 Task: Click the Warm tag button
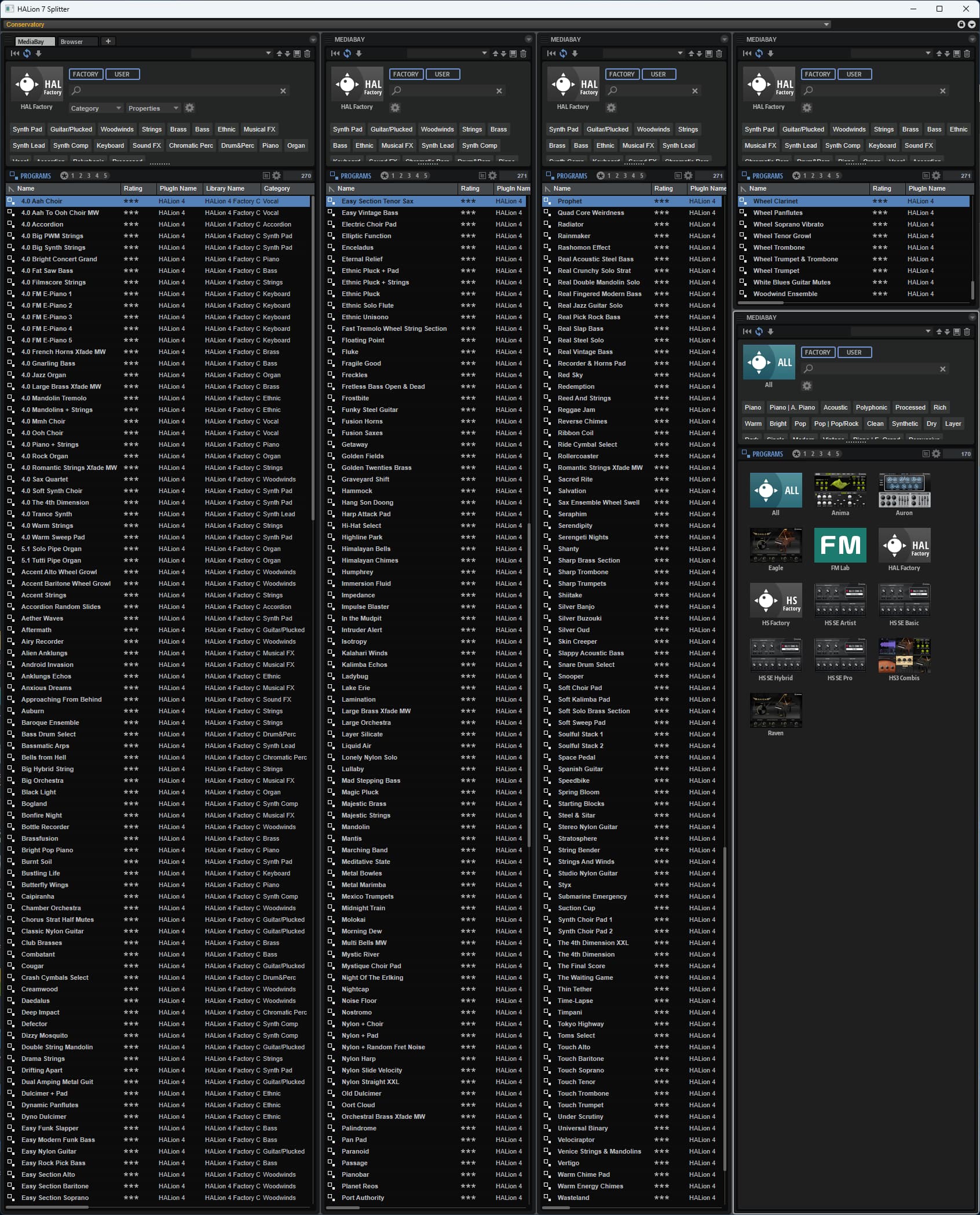click(x=753, y=424)
